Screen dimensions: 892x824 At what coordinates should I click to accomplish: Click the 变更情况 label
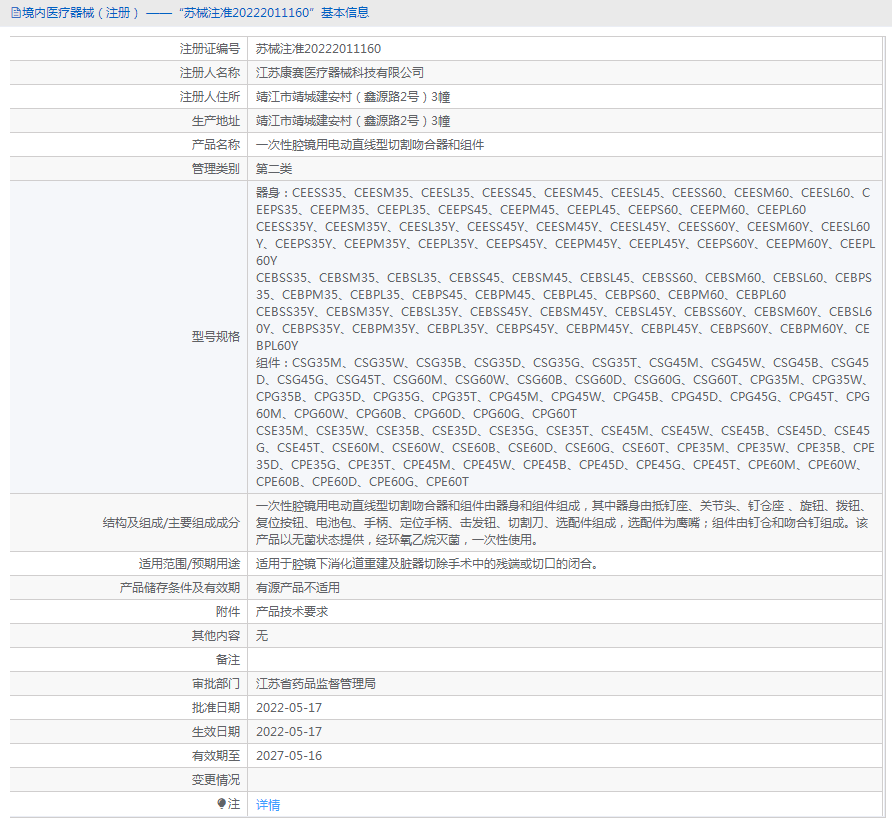(216, 779)
